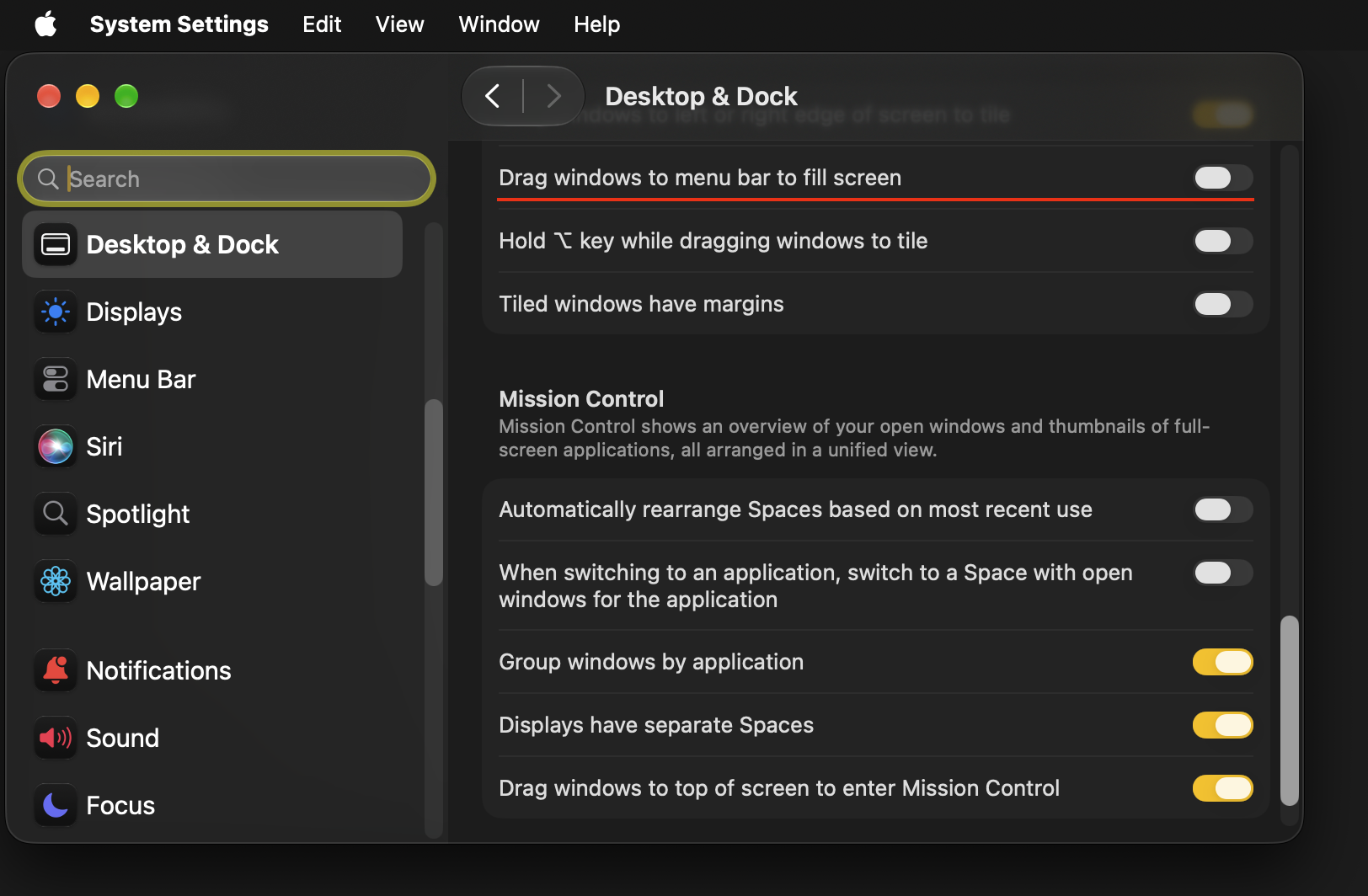This screenshot has width=1368, height=896.
Task: Open Sound via its speaker icon
Action: pos(56,738)
